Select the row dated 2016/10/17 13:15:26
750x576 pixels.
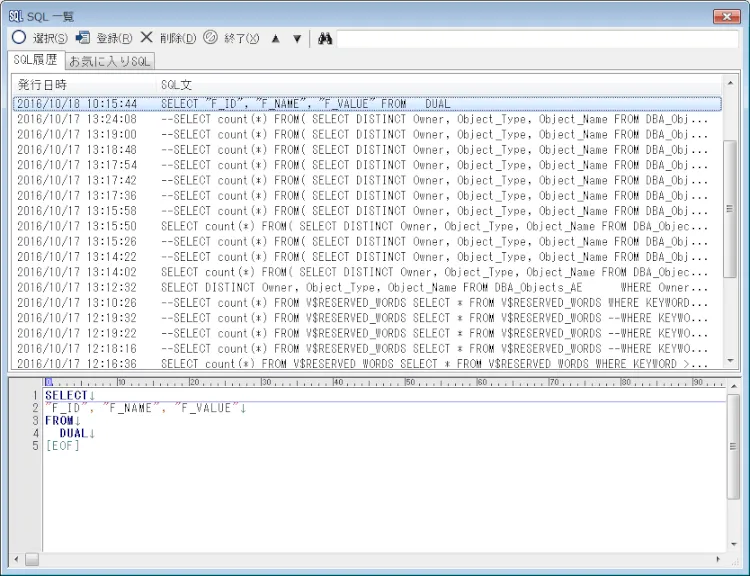point(367,242)
